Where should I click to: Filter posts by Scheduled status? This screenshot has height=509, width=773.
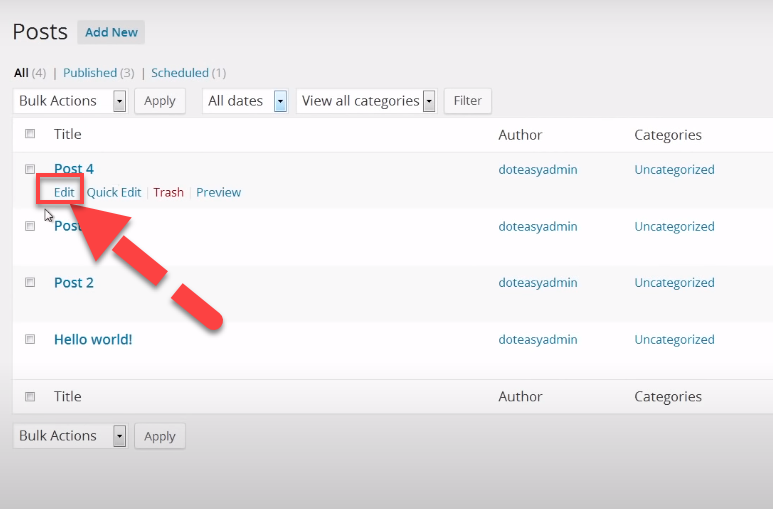[x=180, y=73]
